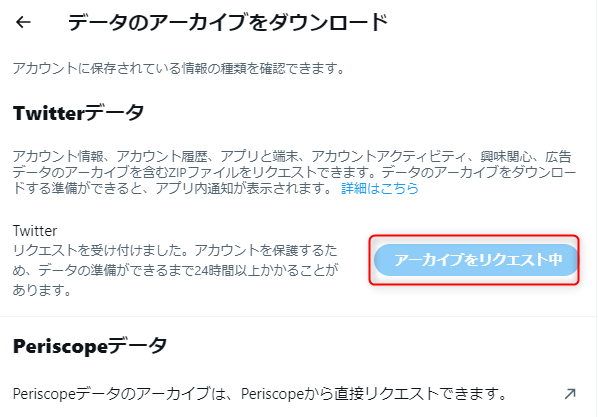Image resolution: width=598 pixels, height=417 pixels.
Task: Click the Twitterデータ section heading
Action: tap(79, 113)
